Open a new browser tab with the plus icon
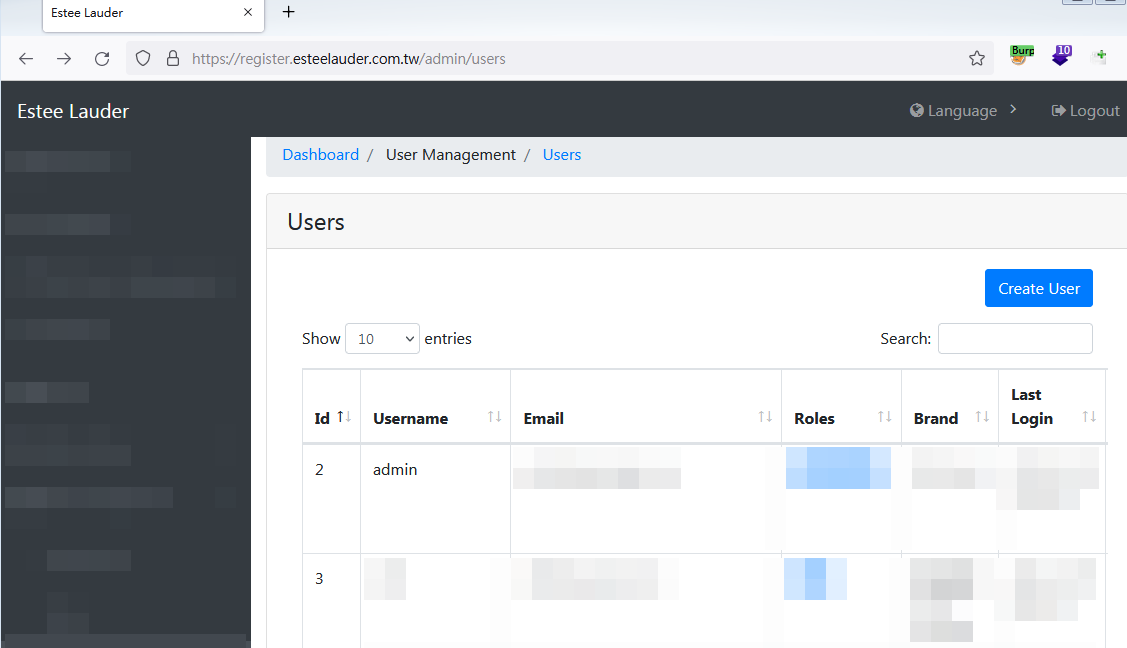1127x648 pixels. (288, 12)
